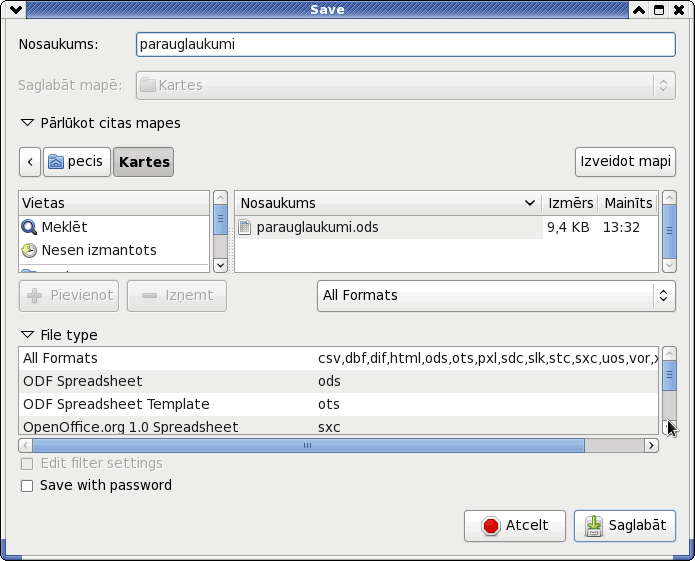The width and height of the screenshot is (695, 561).
Task: Click the back arrow path button
Action: (30, 162)
